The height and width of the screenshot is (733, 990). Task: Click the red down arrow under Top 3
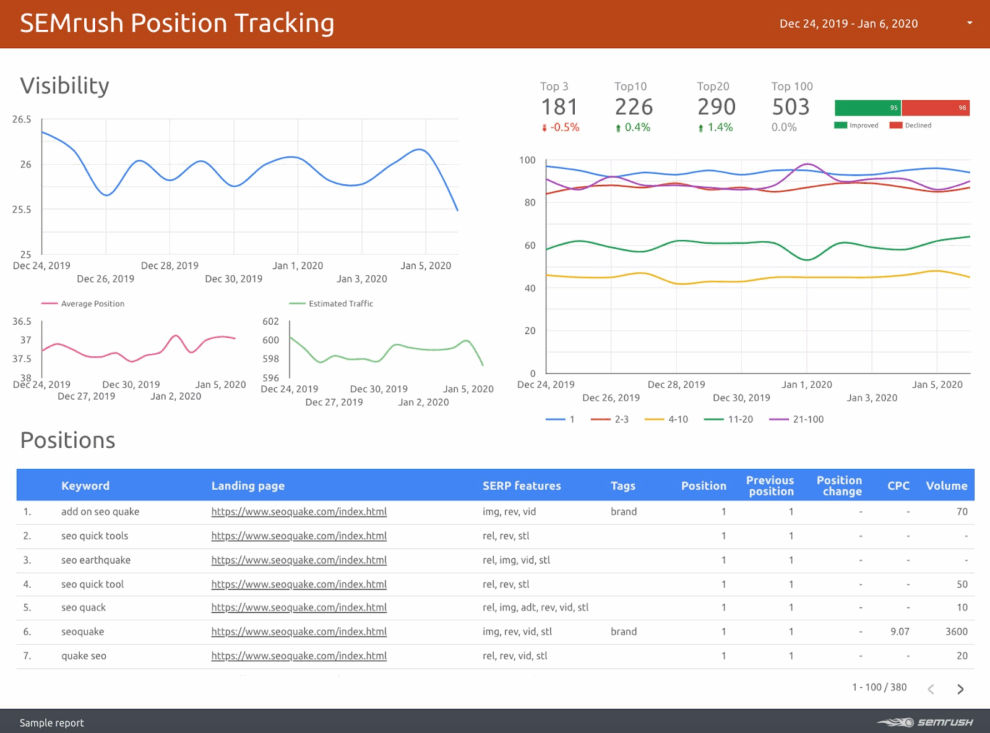544,128
